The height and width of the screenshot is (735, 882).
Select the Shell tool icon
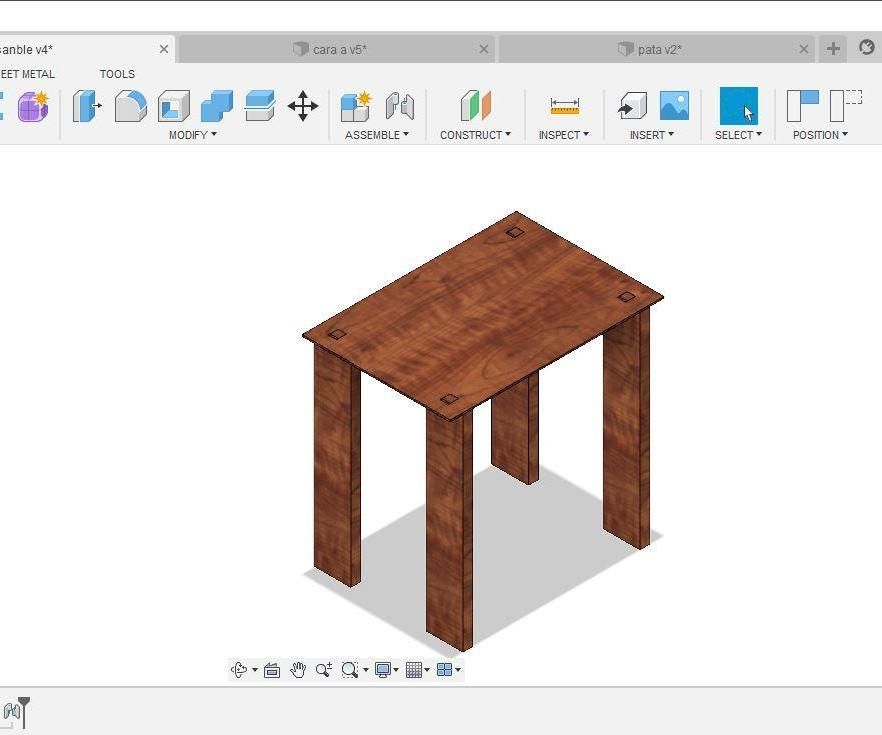[174, 106]
